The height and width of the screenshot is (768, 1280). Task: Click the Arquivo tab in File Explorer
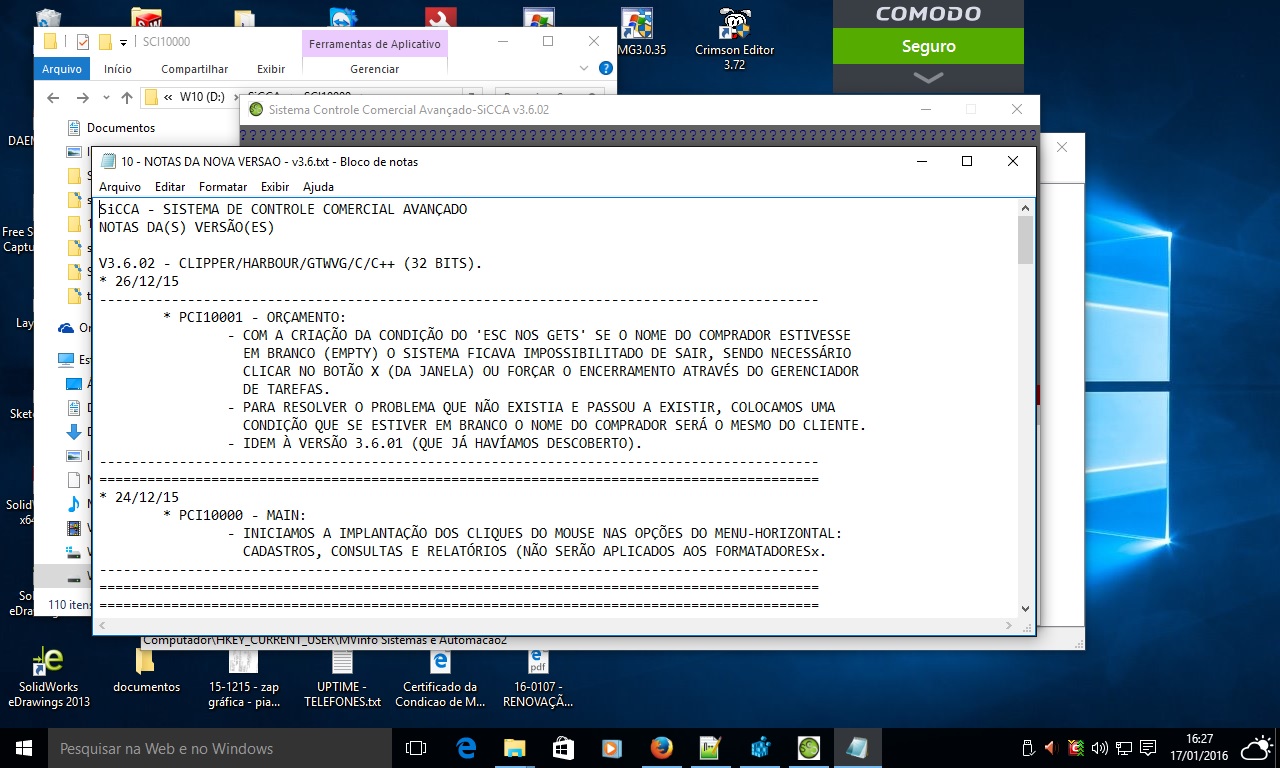point(61,69)
